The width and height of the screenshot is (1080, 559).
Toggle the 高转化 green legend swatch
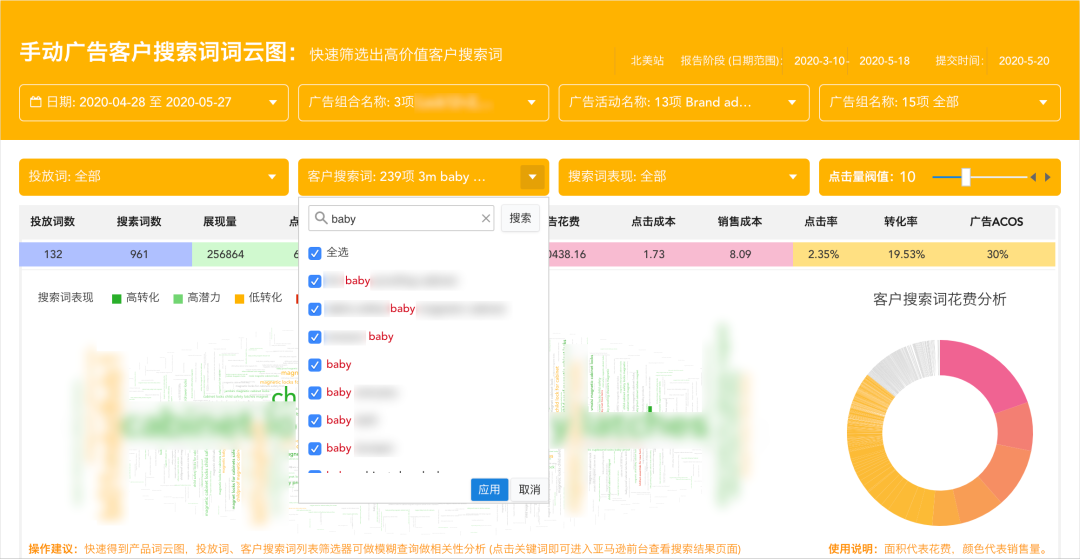pyautogui.click(x=116, y=298)
